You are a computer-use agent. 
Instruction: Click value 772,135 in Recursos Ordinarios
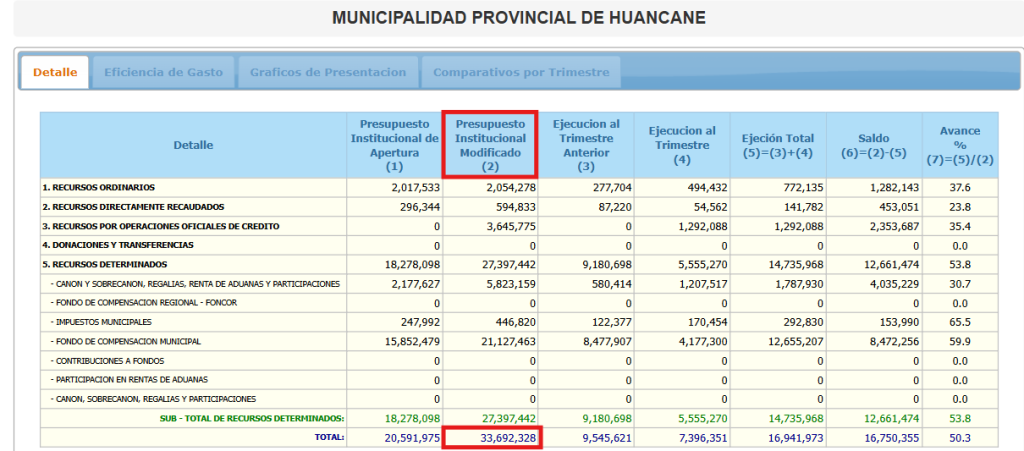[x=804, y=188]
